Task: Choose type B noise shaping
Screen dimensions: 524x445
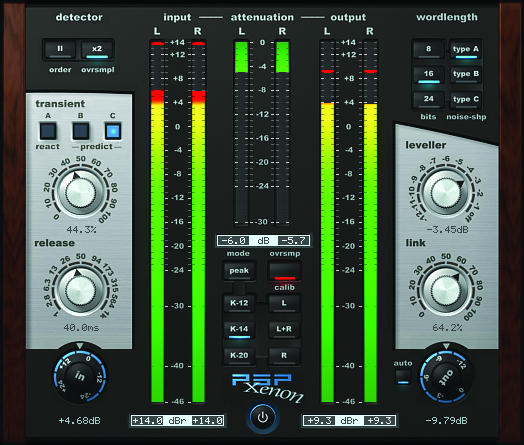Action: [466, 74]
